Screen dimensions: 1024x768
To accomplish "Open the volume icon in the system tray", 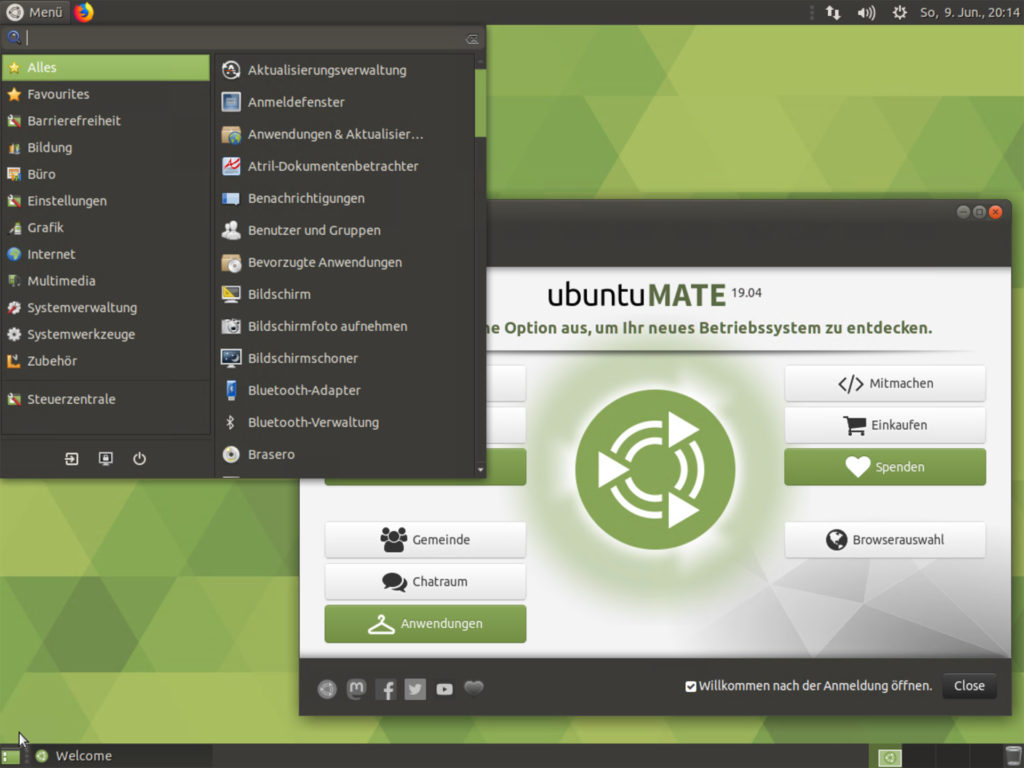I will pos(868,12).
